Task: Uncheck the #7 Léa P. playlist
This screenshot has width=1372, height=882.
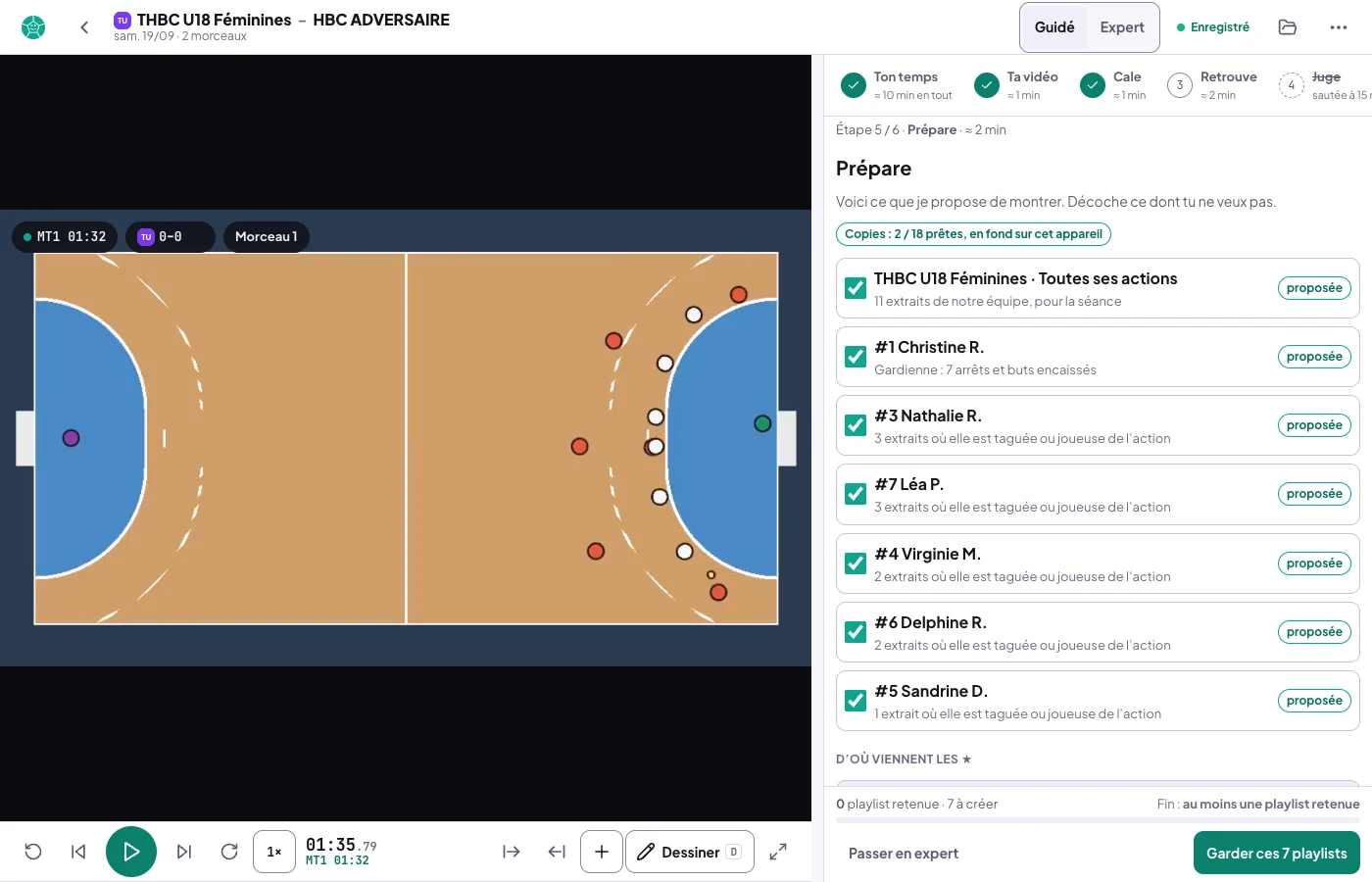Action: tap(856, 494)
